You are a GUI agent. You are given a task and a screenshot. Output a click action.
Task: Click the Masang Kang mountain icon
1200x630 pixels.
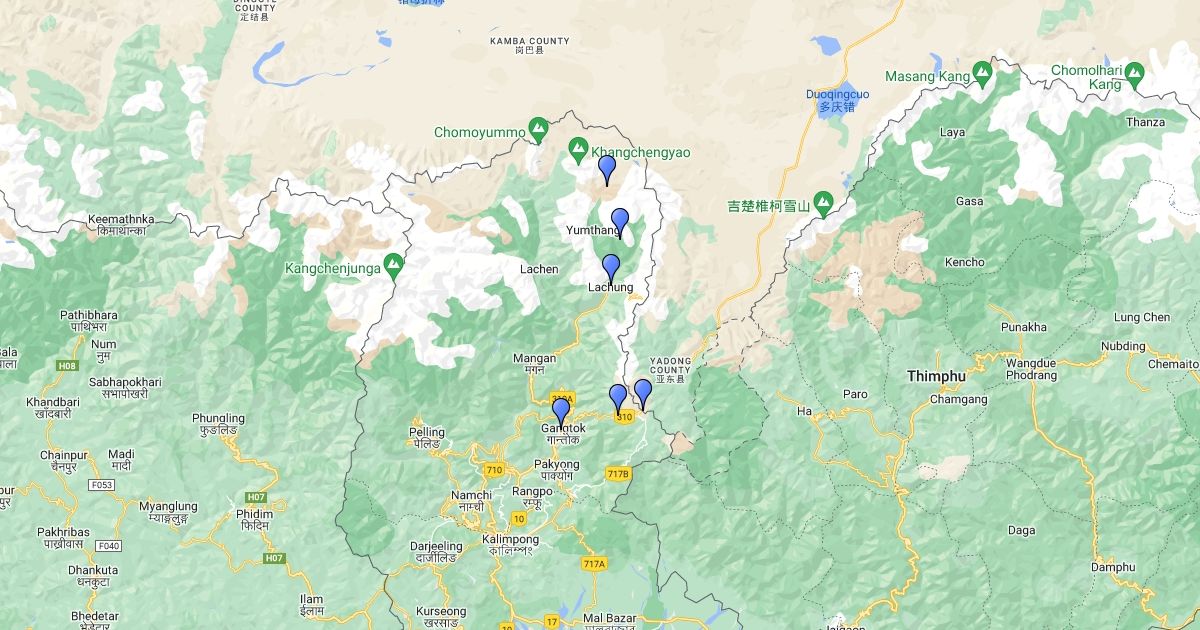pos(983,72)
